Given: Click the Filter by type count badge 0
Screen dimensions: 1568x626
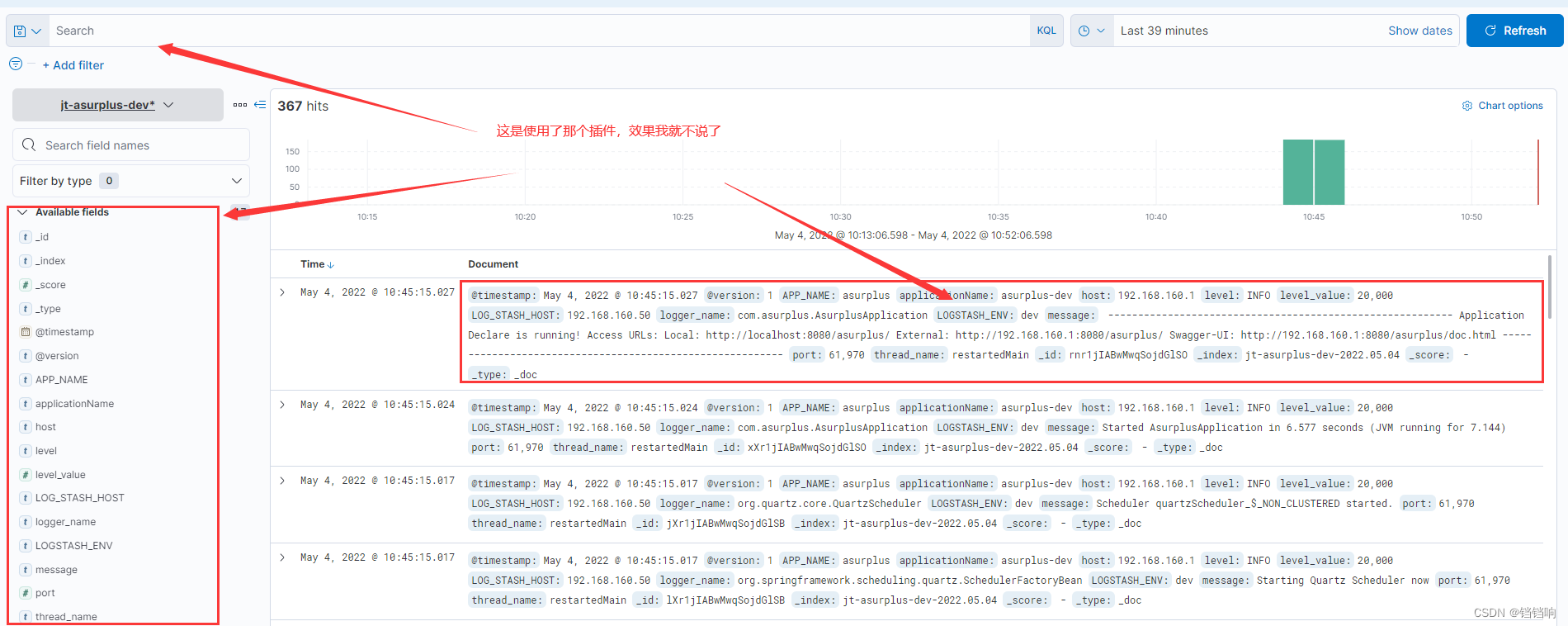Looking at the screenshot, I should (109, 181).
